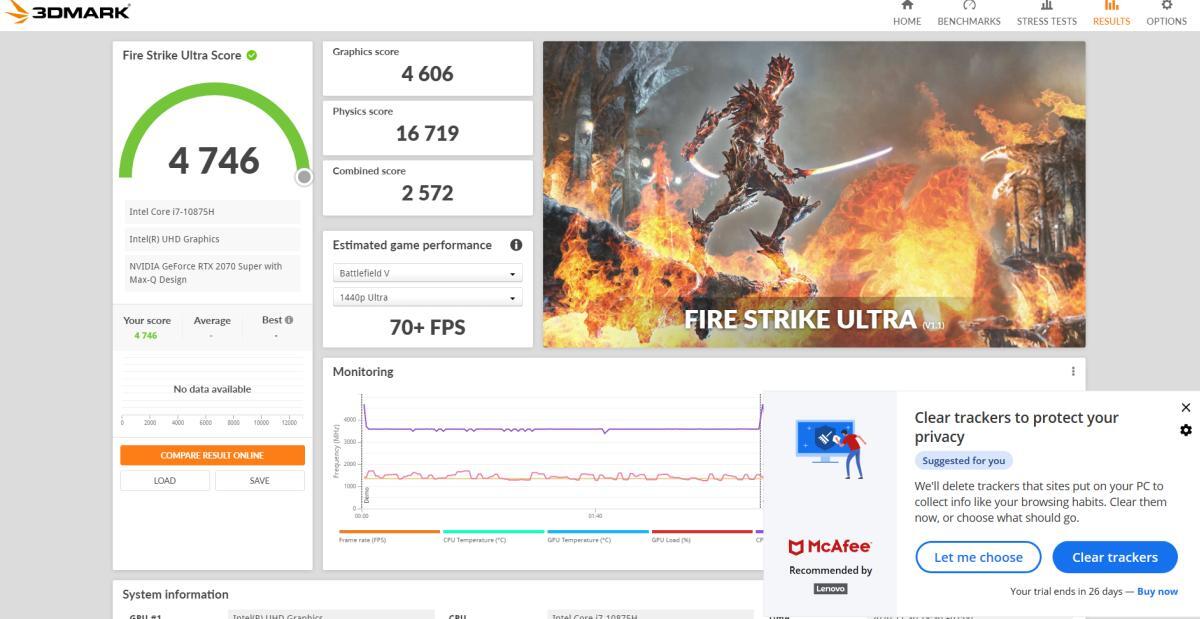This screenshot has width=1200, height=619.
Task: Toggle the GPU Temperature legend
Action: click(597, 536)
